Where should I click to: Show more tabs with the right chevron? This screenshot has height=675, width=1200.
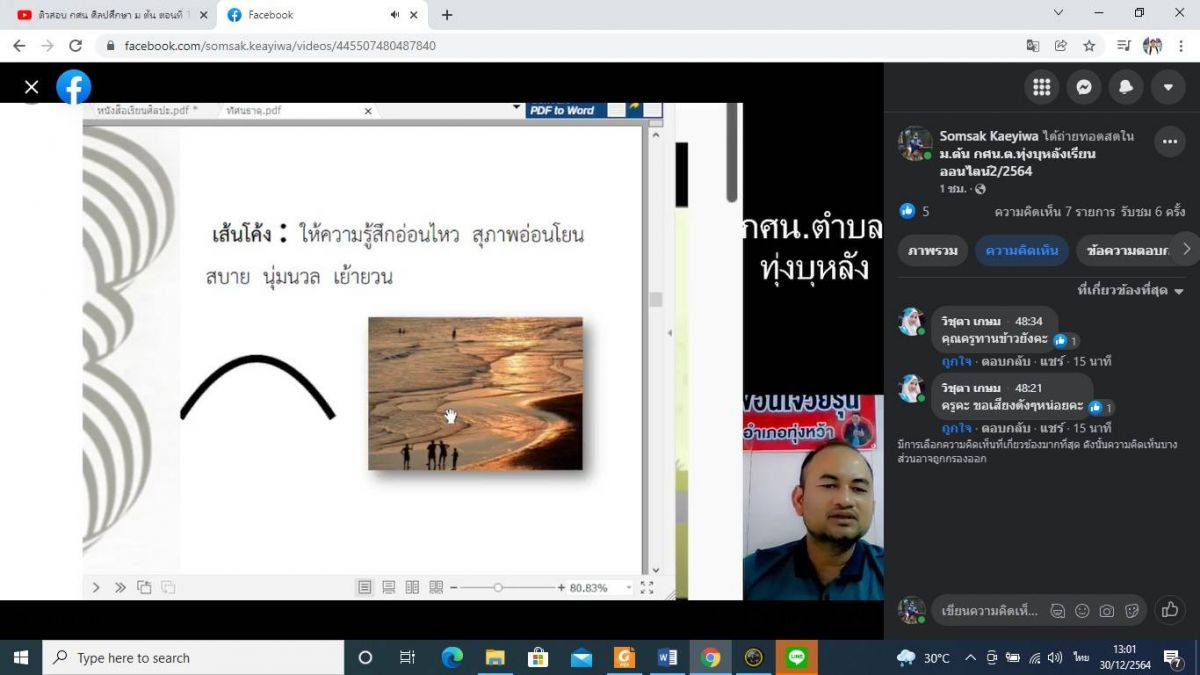tap(1186, 249)
